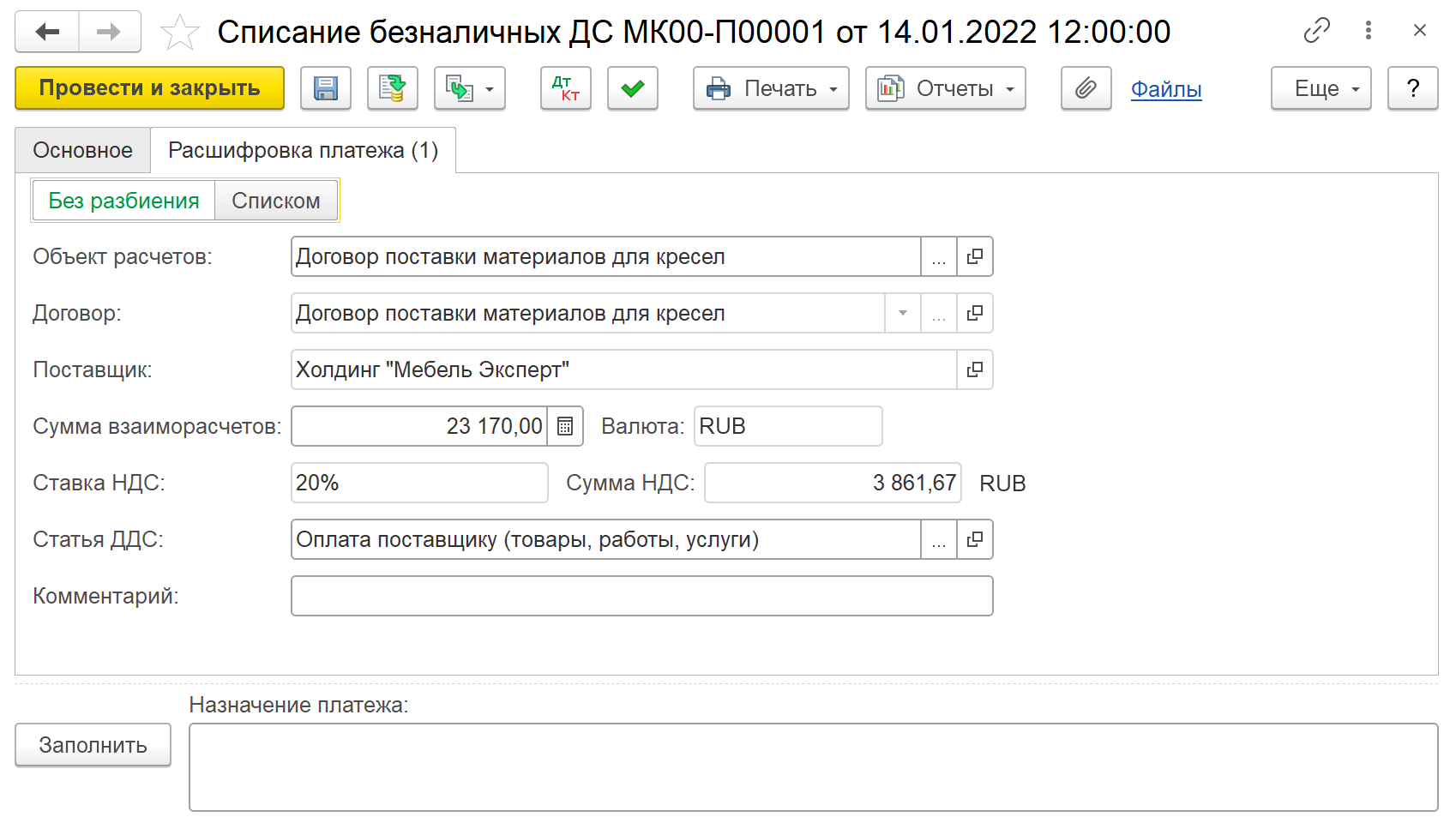Open the Печать dropdown menu
The height and width of the screenshot is (823, 1456).
pyautogui.click(x=771, y=88)
